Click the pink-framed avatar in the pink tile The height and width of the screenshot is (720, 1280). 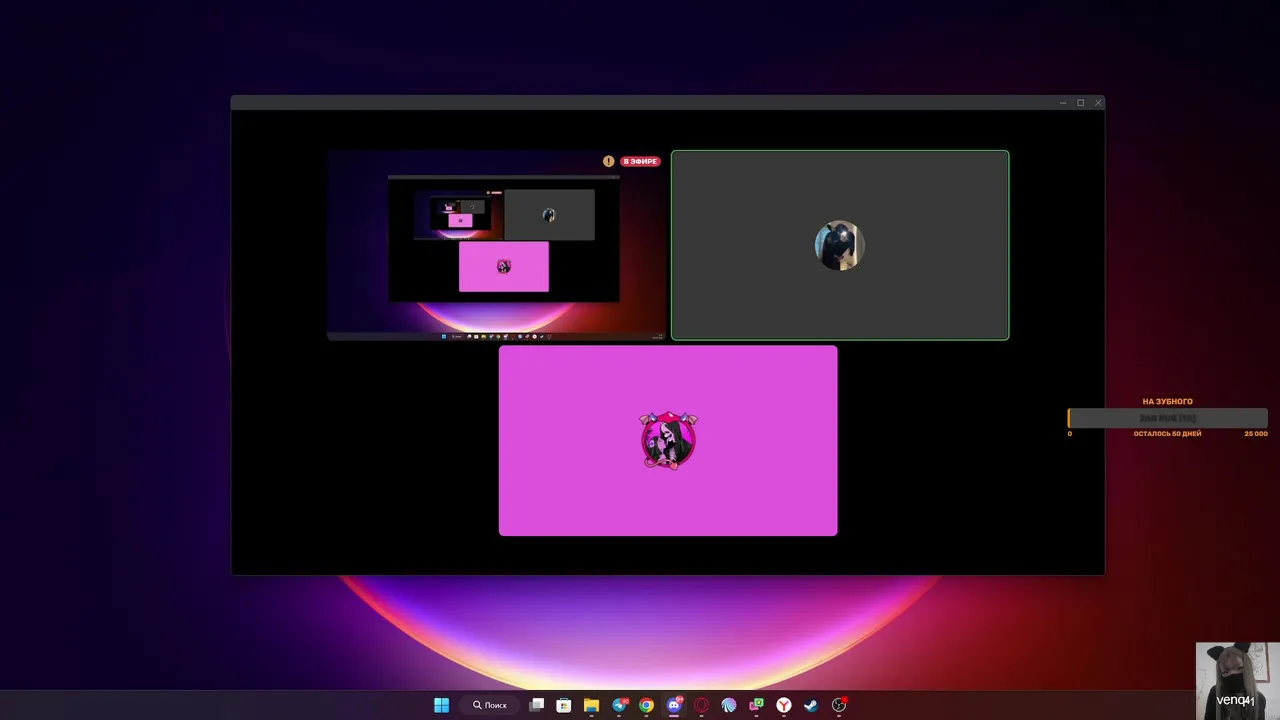pos(668,440)
